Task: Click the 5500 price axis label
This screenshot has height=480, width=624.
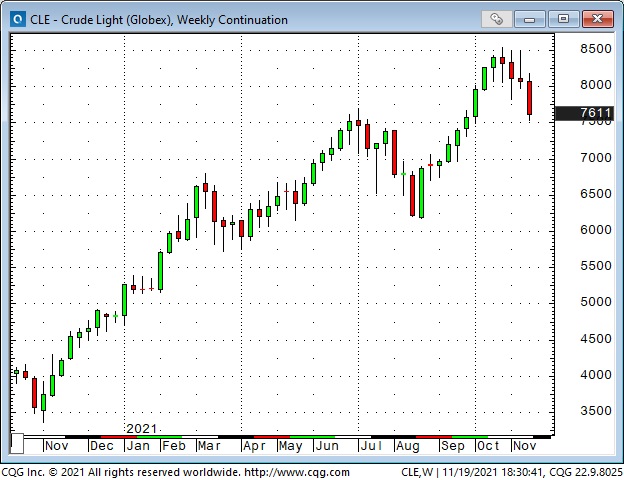Action: point(596,266)
